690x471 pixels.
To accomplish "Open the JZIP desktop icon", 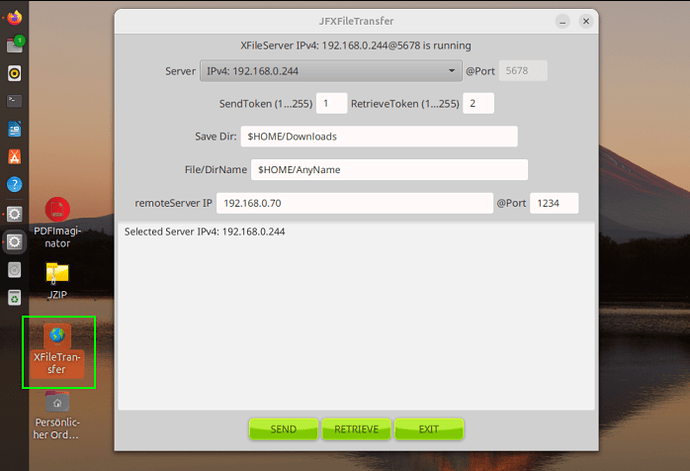I will coord(57,281).
